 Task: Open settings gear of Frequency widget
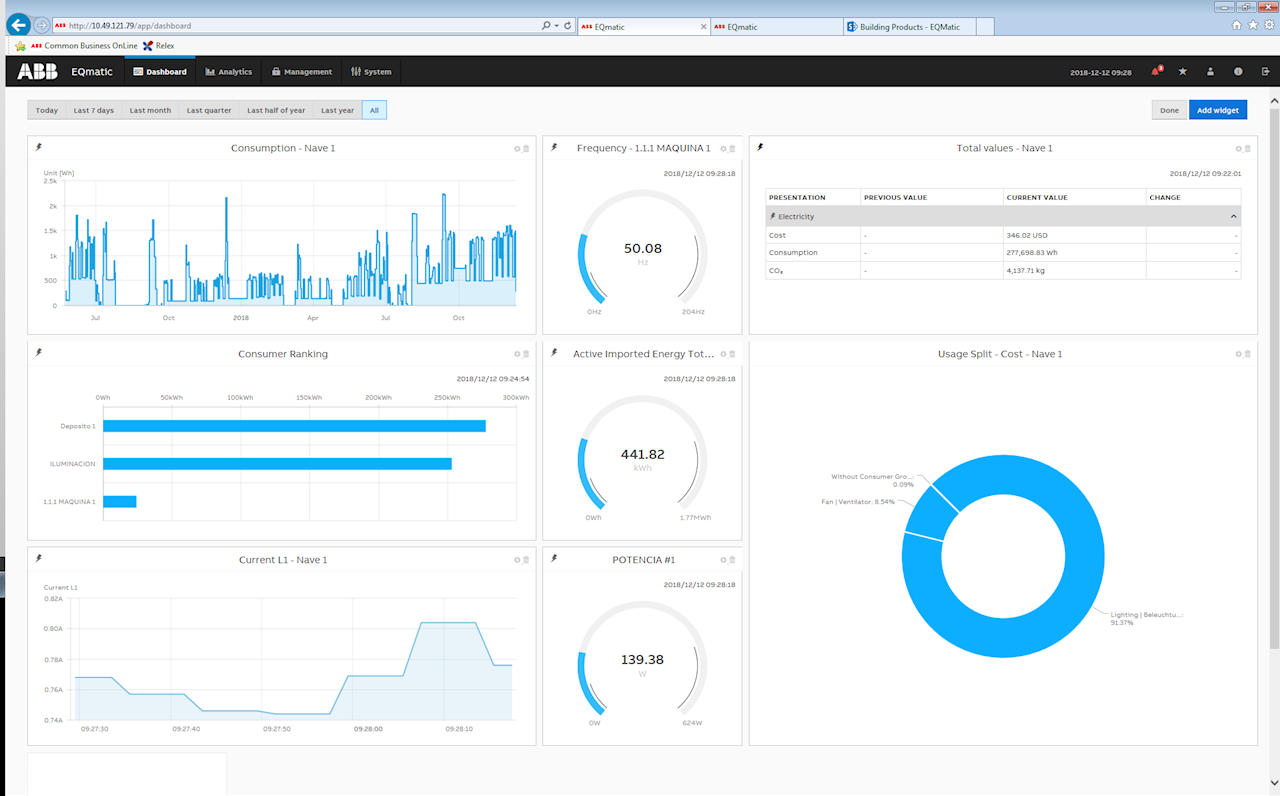723,148
